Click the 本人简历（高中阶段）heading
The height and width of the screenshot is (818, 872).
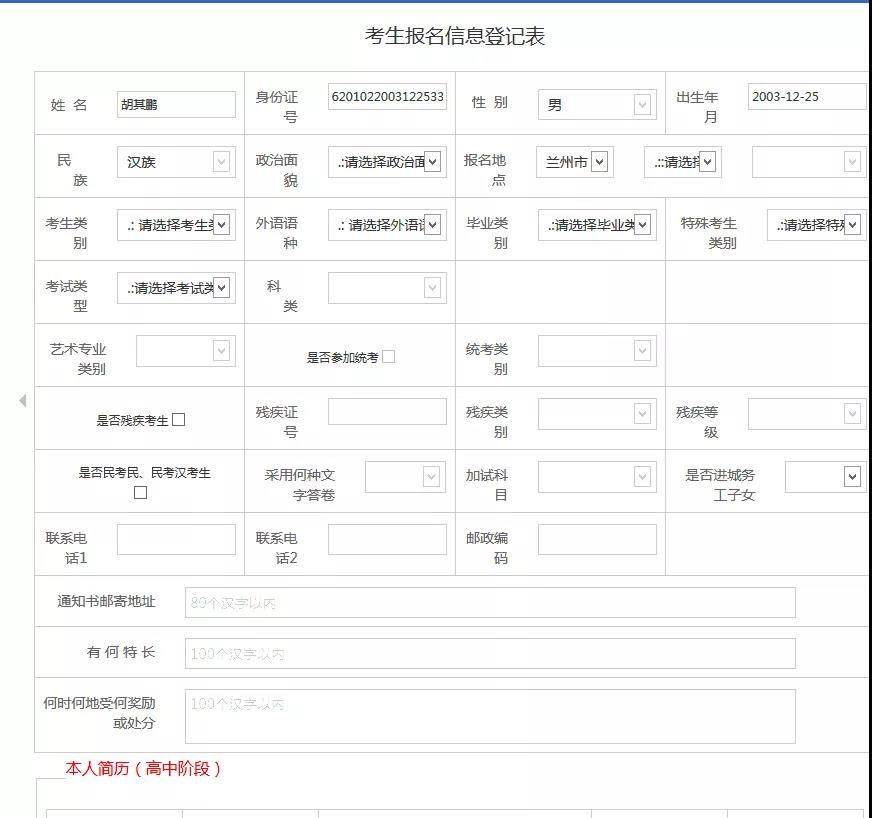coord(143,769)
